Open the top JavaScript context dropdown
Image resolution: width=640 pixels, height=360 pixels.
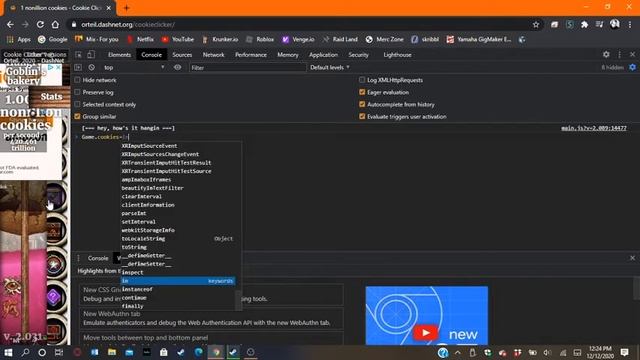(x=134, y=67)
